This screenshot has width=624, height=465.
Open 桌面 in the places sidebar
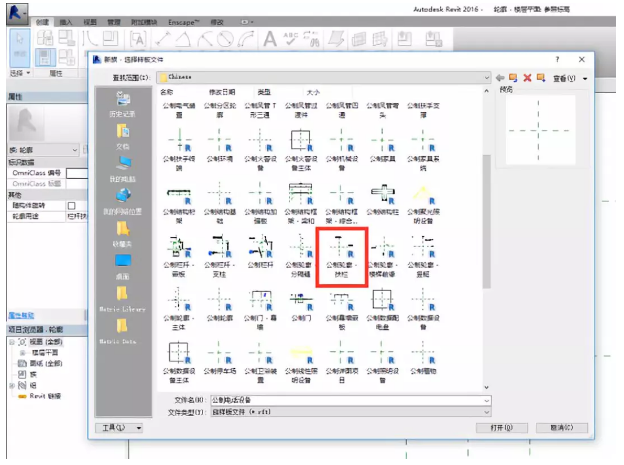pyautogui.click(x=123, y=267)
